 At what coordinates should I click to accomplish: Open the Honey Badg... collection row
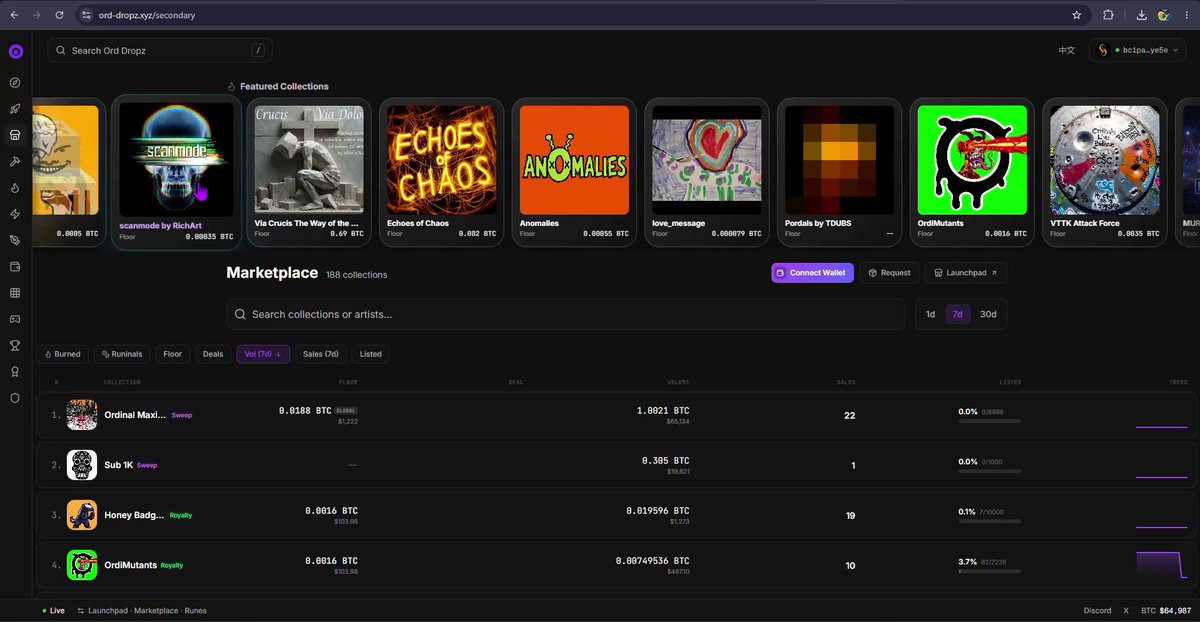point(615,516)
